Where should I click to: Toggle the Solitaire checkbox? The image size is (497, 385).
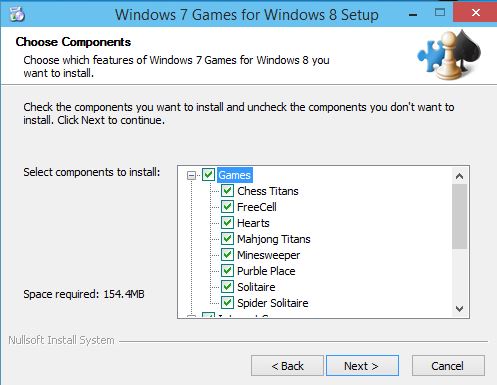coord(227,287)
